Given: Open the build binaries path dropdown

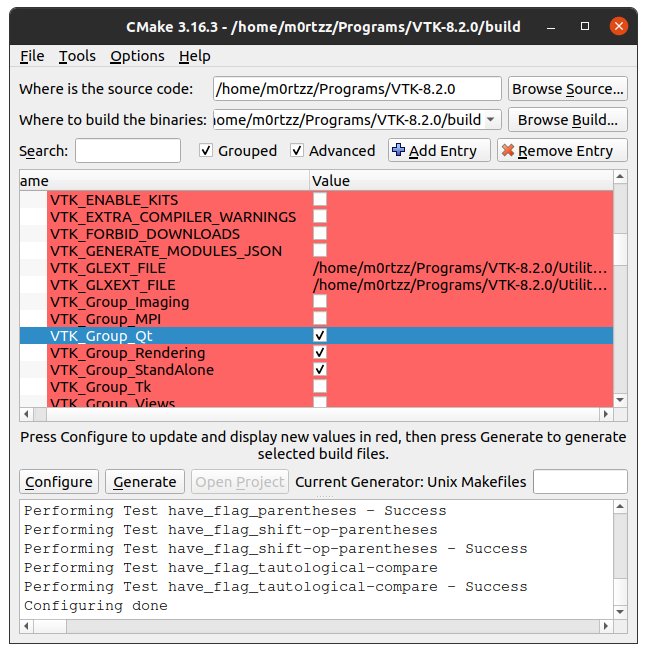Looking at the screenshot, I should pyautogui.click(x=491, y=120).
